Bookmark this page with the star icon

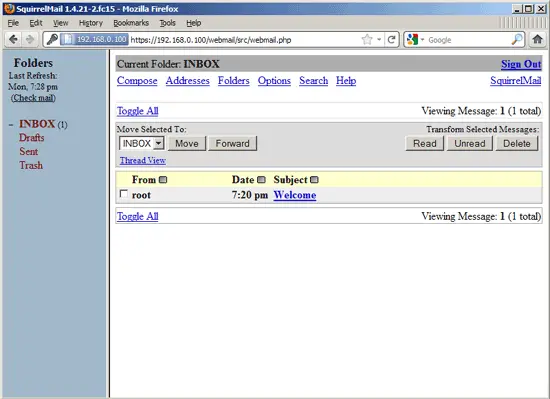pyautogui.click(x=367, y=39)
